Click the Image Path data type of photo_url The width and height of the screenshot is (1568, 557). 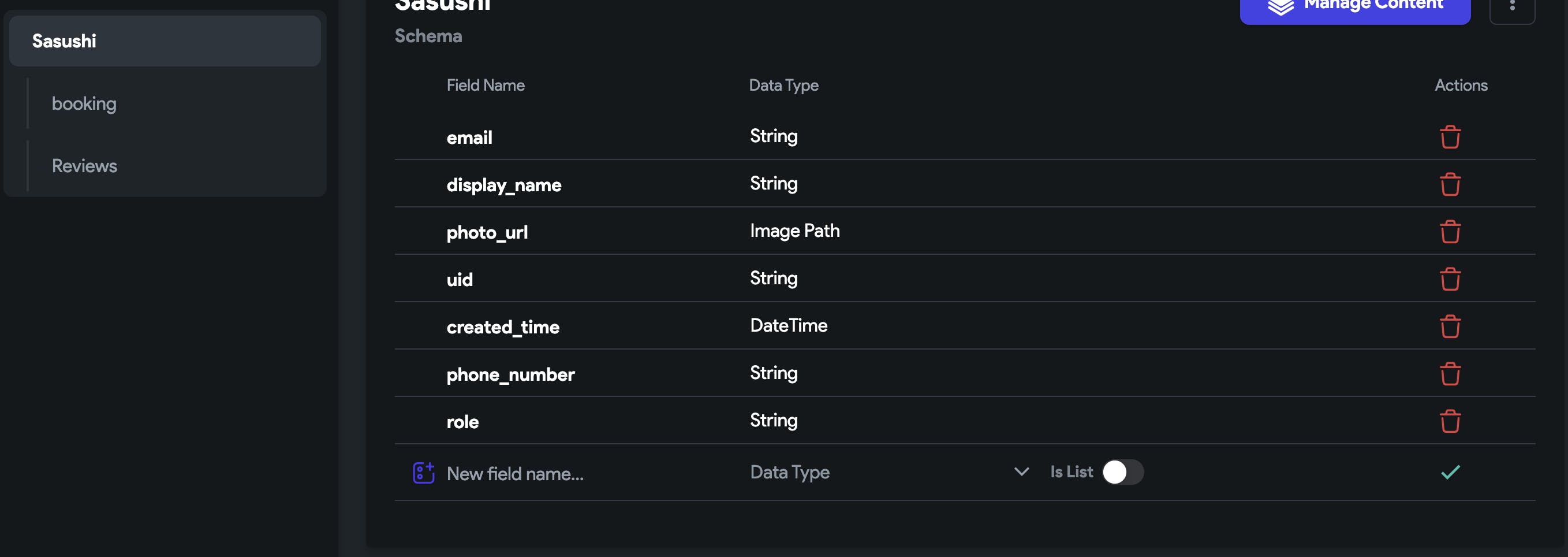click(x=794, y=231)
